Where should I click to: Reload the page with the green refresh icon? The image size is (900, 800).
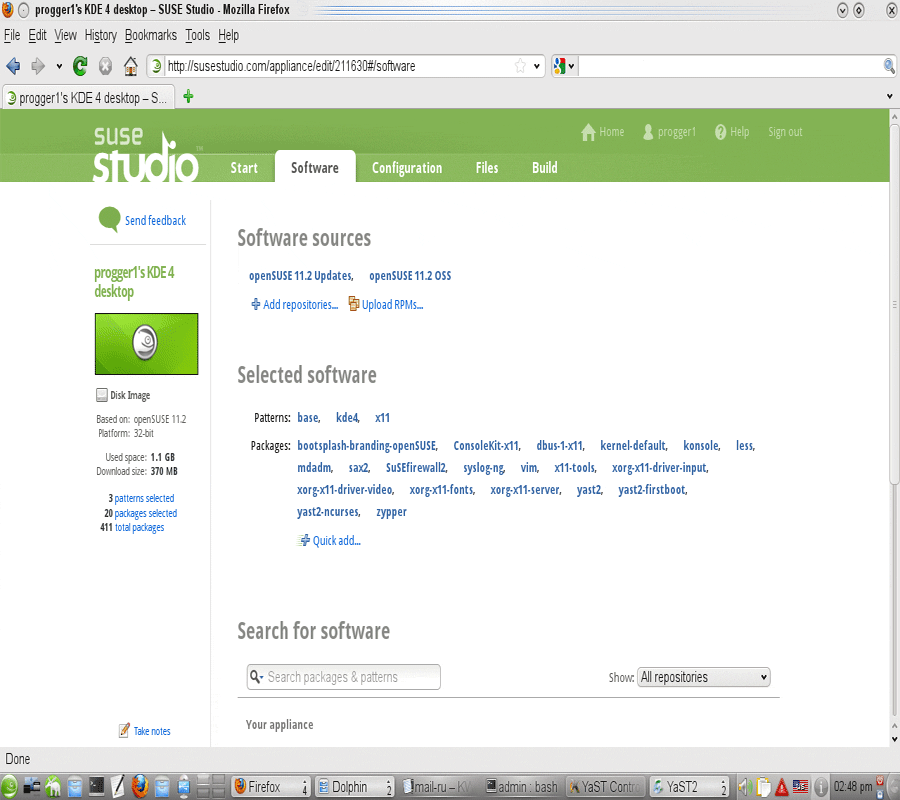[x=80, y=66]
